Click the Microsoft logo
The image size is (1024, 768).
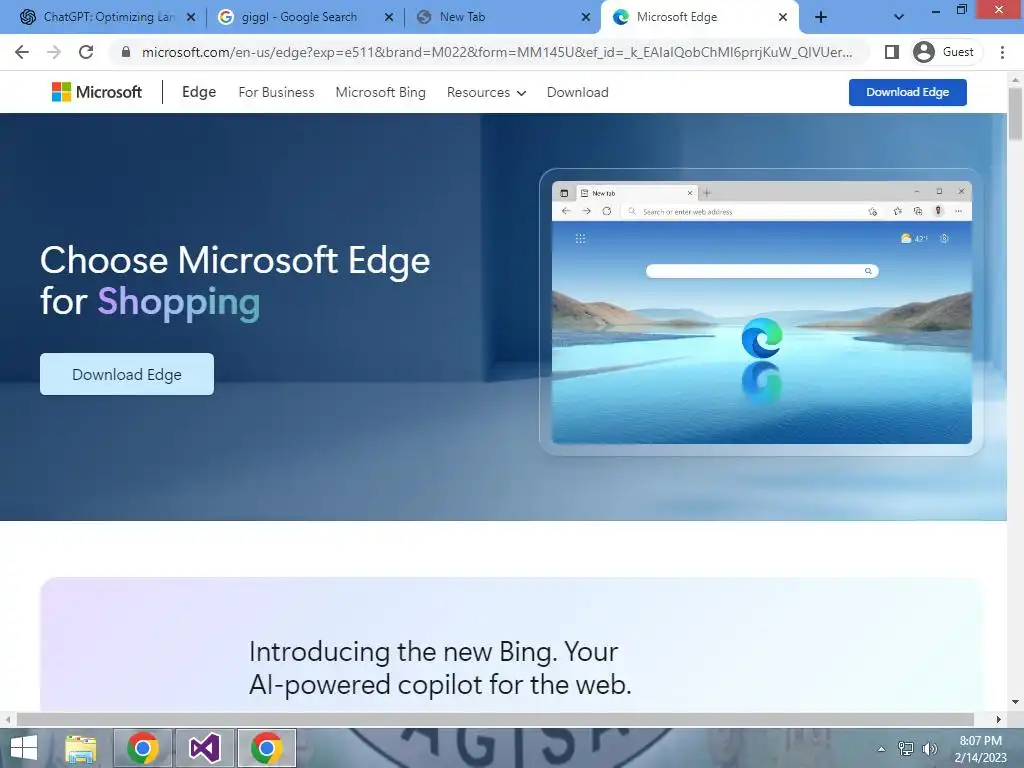(97, 92)
